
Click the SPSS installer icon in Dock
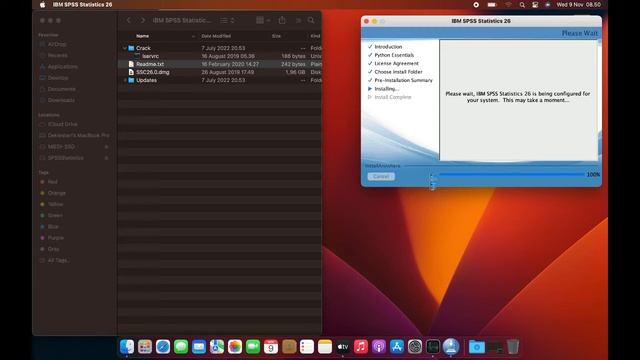[x=451, y=347]
